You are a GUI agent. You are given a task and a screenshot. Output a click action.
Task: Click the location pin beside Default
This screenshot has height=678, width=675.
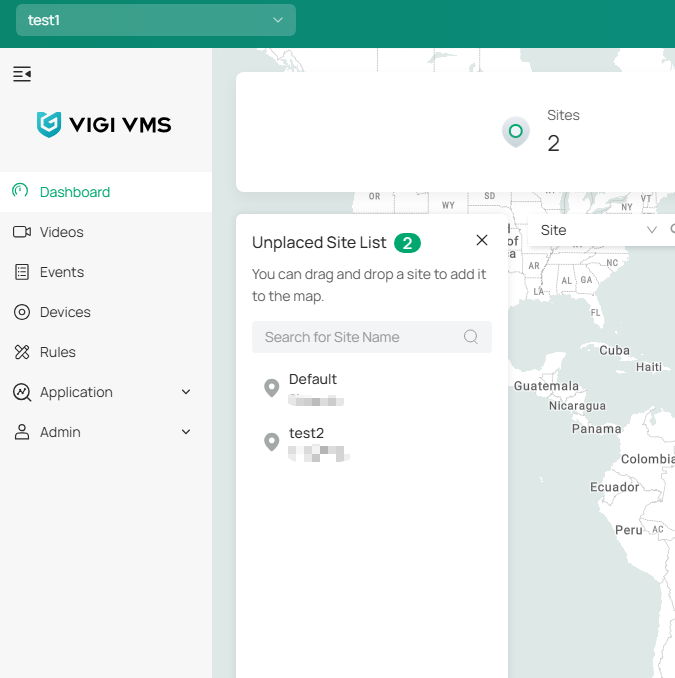point(272,387)
